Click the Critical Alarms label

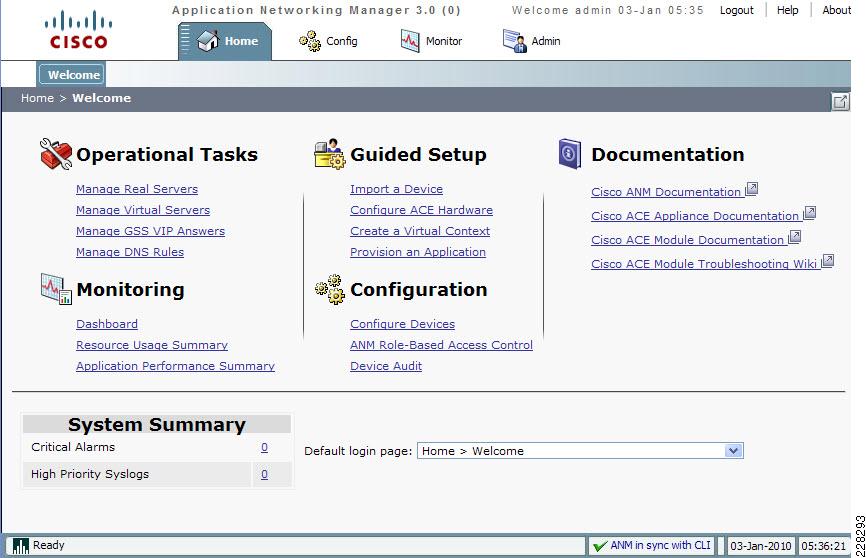pos(73,447)
